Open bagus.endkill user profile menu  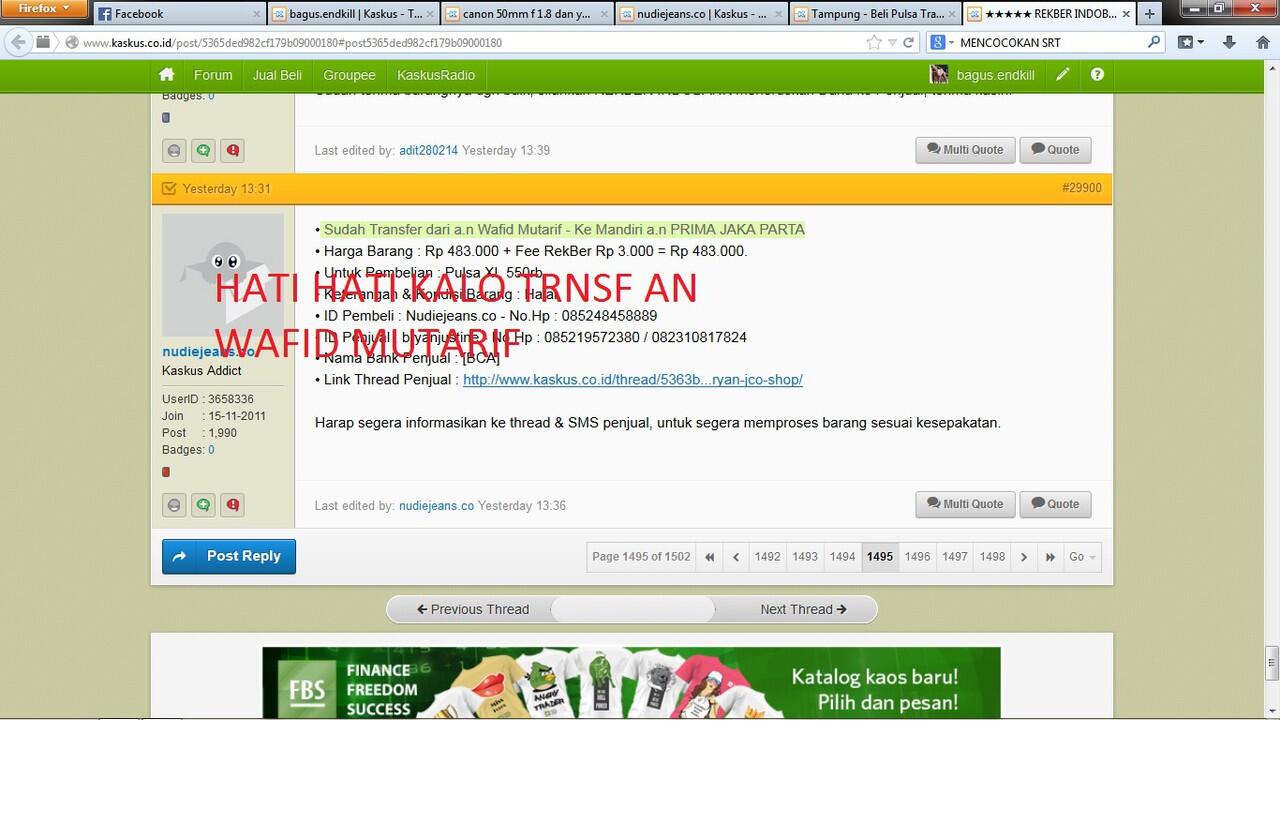(982, 75)
